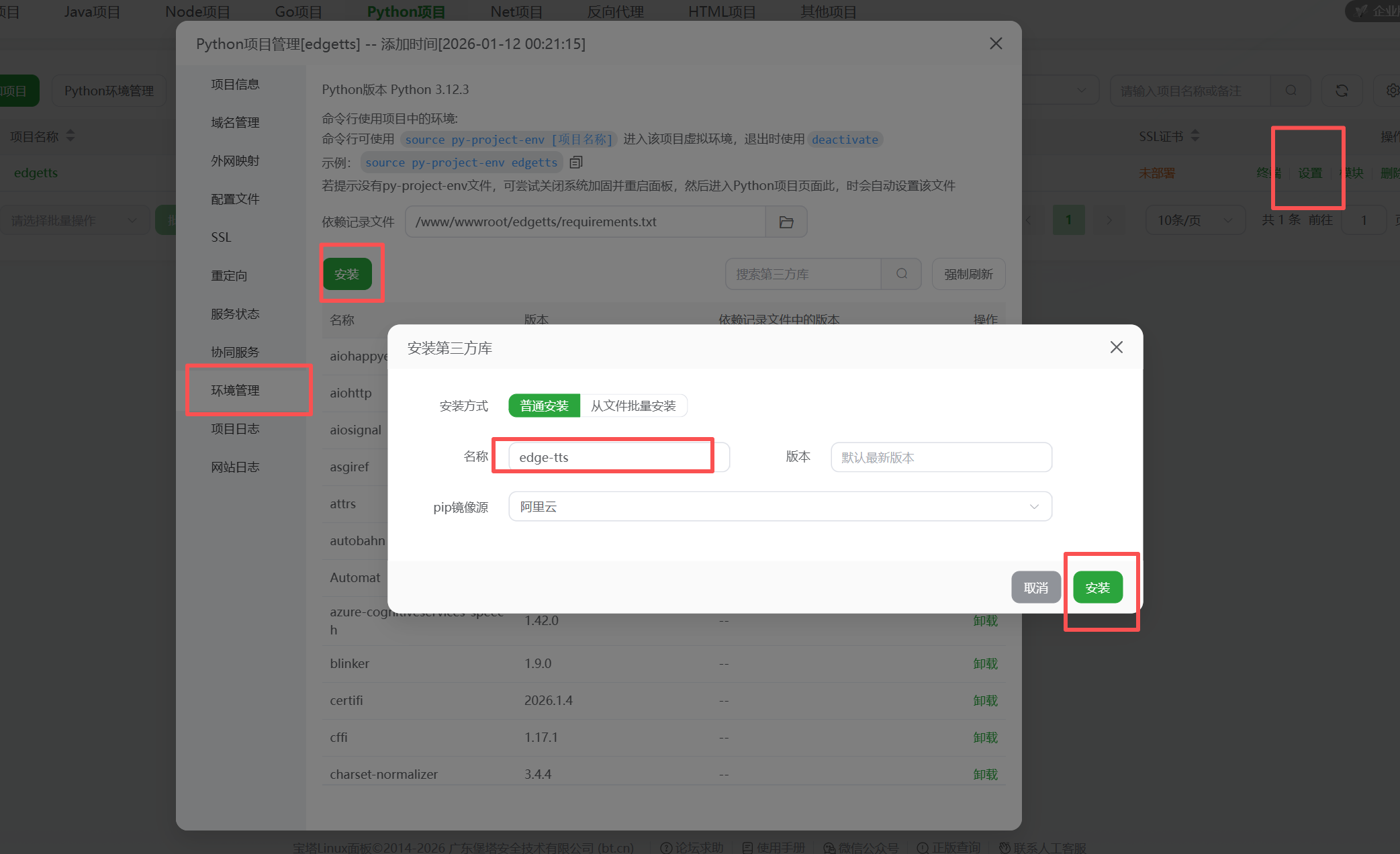Switch to the Node项目 tab
1400x854 pixels.
[x=197, y=11]
